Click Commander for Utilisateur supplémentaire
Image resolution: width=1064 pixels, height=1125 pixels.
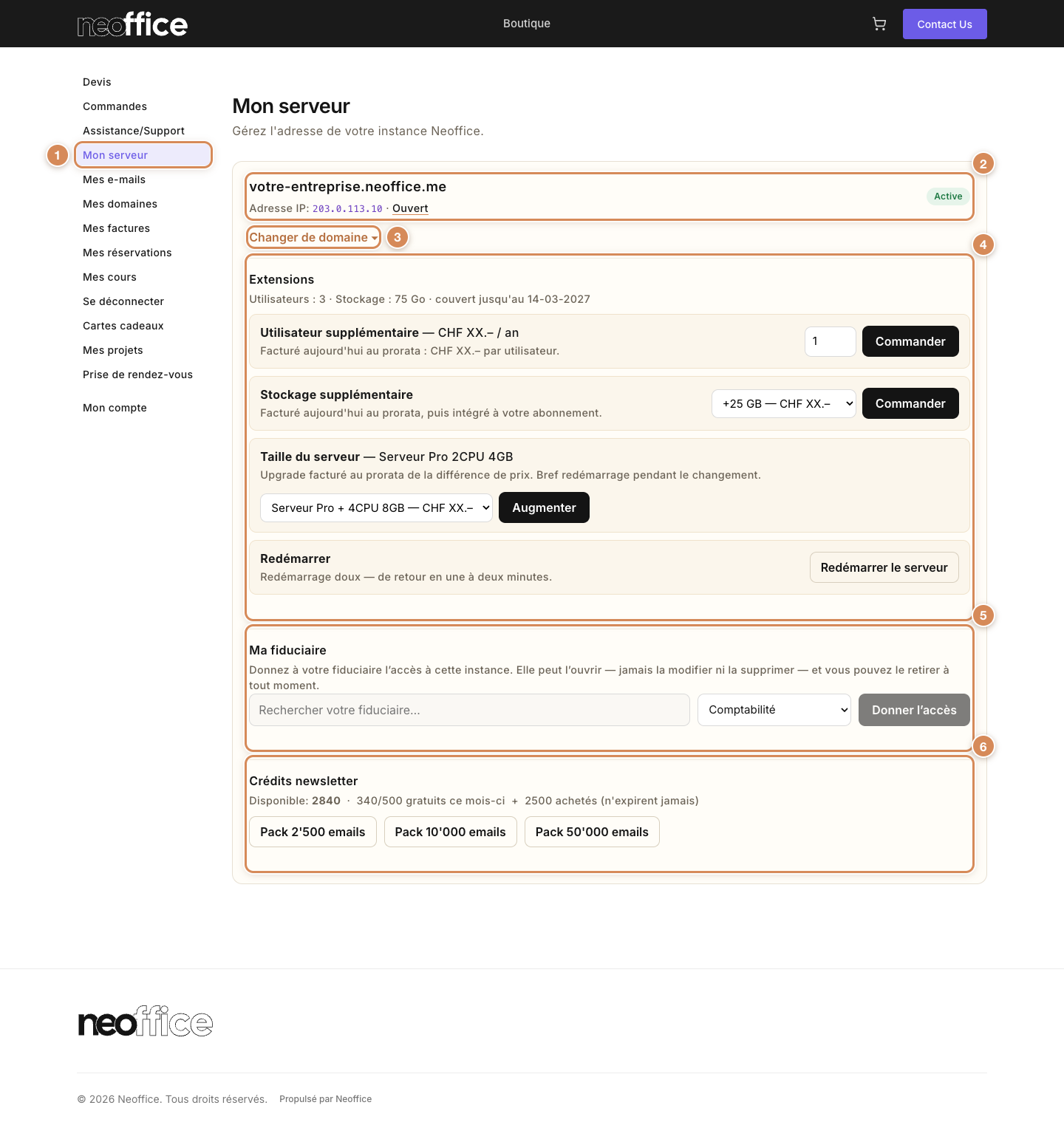(910, 341)
